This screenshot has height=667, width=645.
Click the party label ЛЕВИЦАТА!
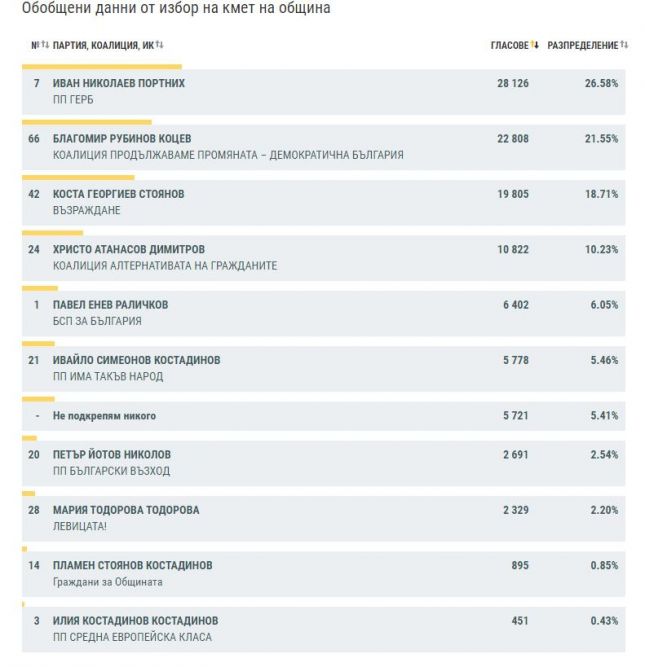[x=79, y=525]
